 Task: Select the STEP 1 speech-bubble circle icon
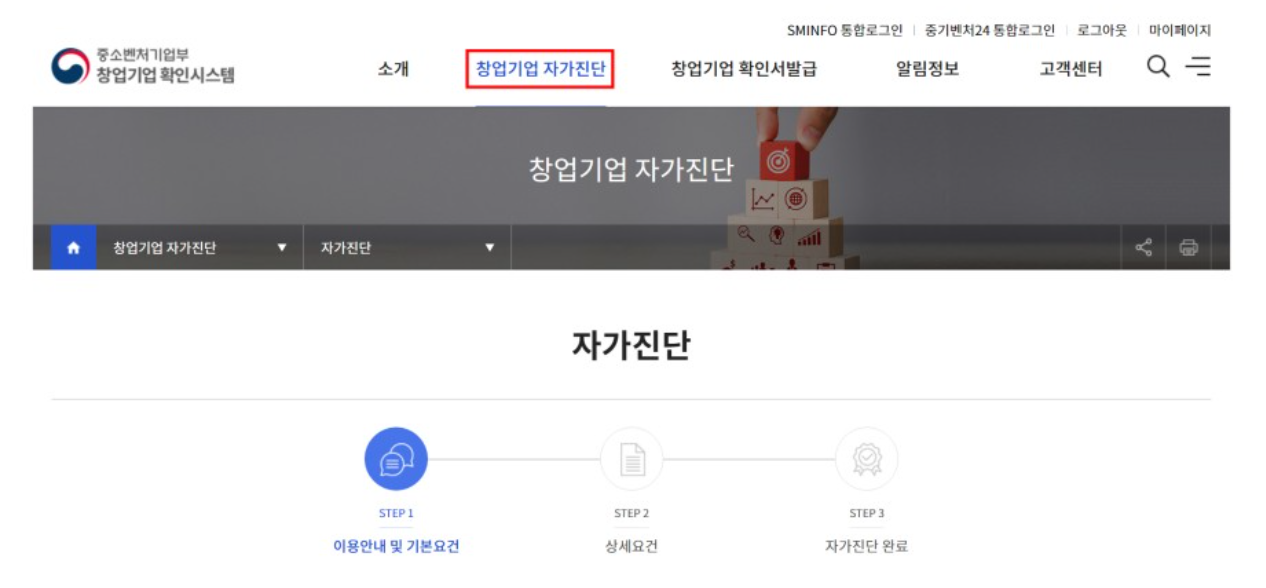point(396,459)
